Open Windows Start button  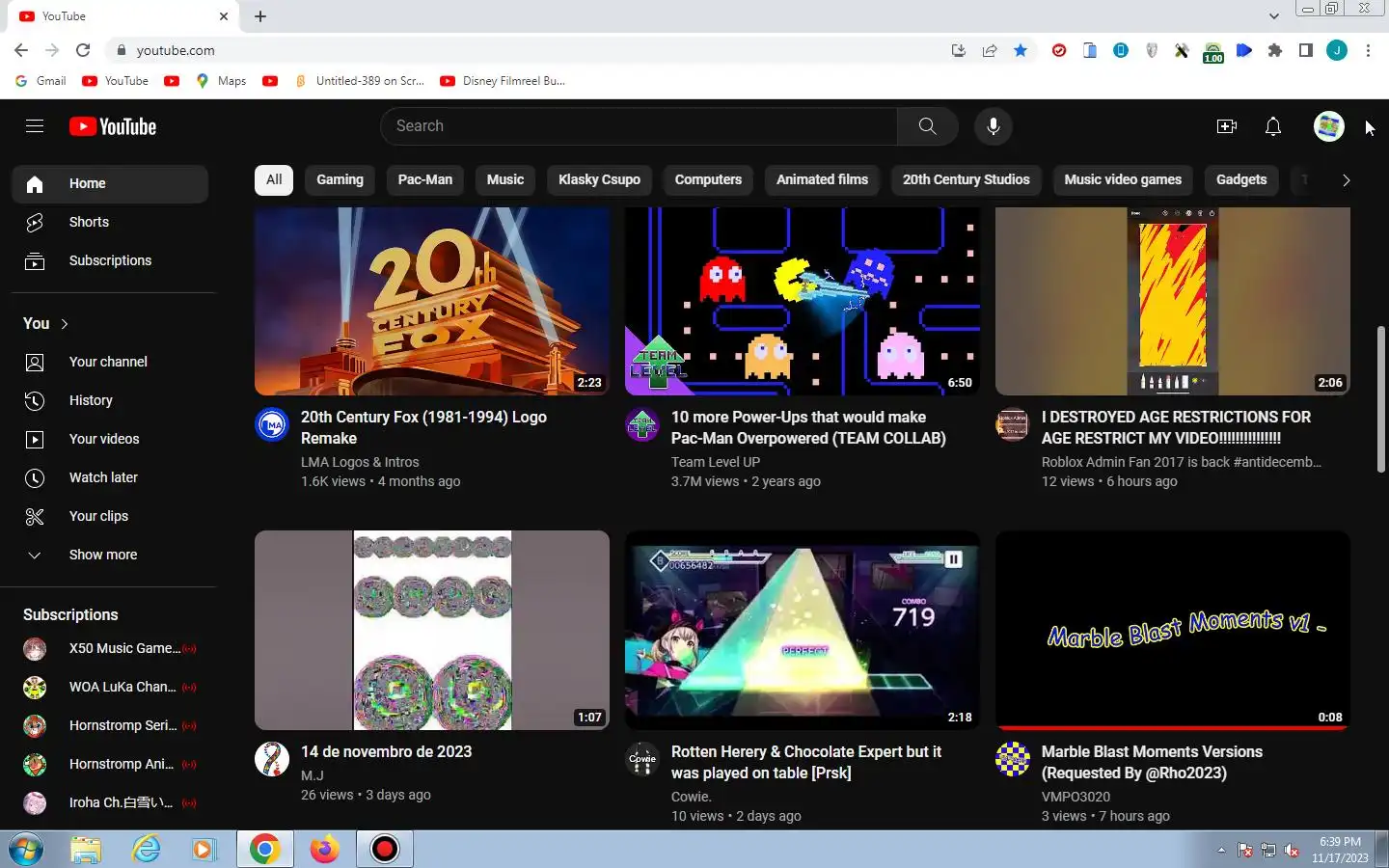pyautogui.click(x=26, y=850)
